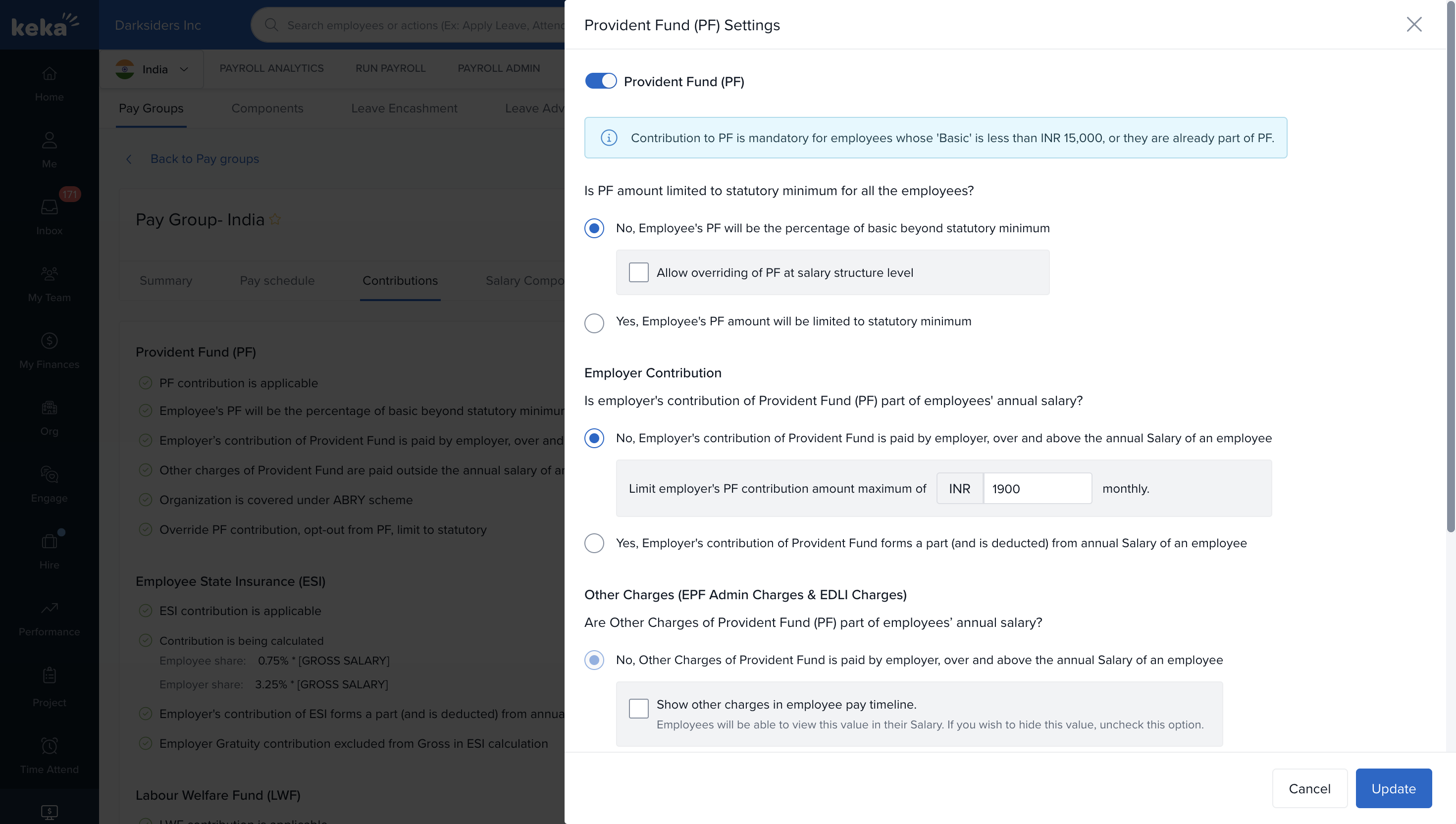The height and width of the screenshot is (824, 1456).
Task: Close the PF Settings panel
Action: (x=1413, y=24)
